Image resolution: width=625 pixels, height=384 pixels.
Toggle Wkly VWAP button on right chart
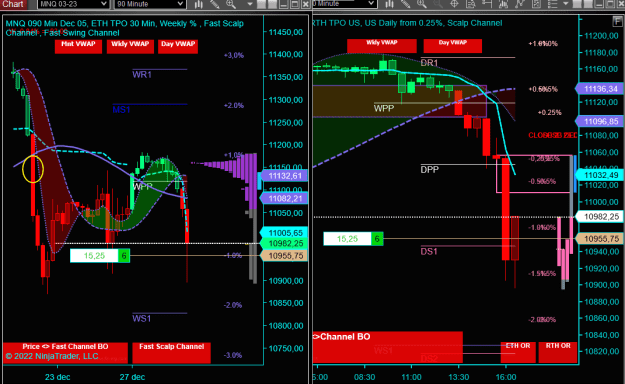[x=382, y=45]
